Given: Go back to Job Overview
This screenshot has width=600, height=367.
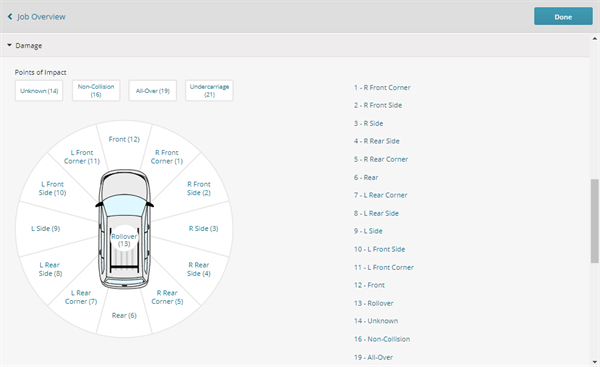Looking at the screenshot, I should tap(36, 17).
